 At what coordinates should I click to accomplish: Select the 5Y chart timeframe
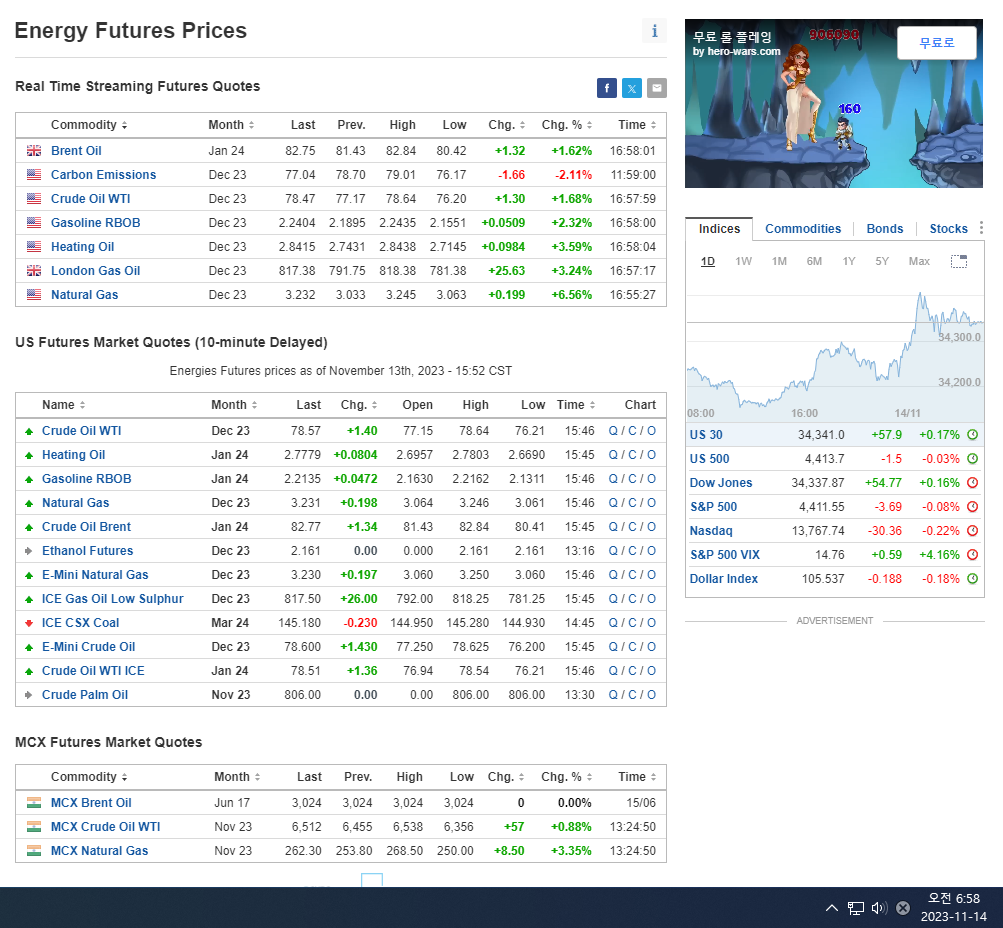(882, 261)
